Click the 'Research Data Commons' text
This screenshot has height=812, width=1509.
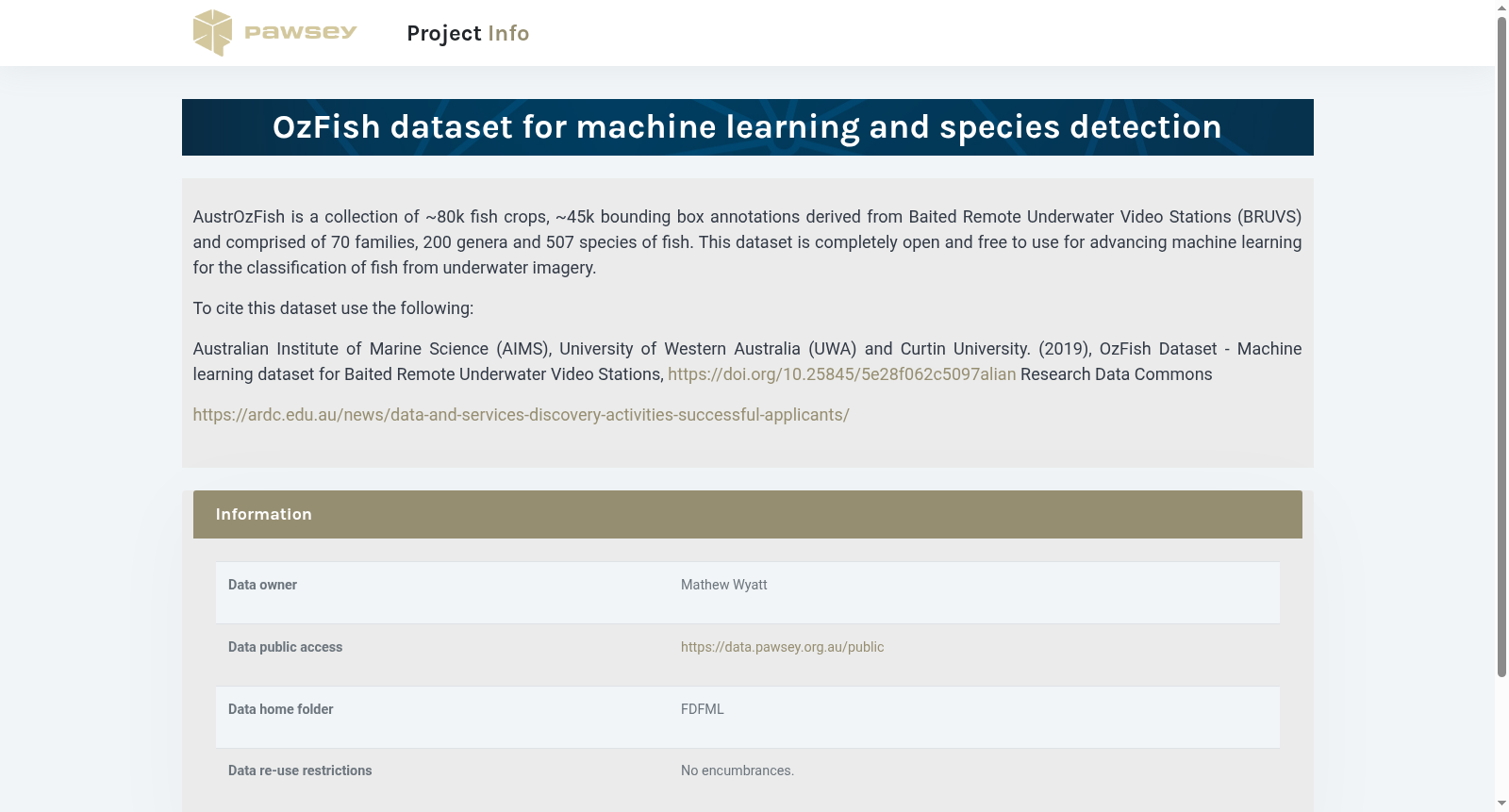click(x=1116, y=374)
